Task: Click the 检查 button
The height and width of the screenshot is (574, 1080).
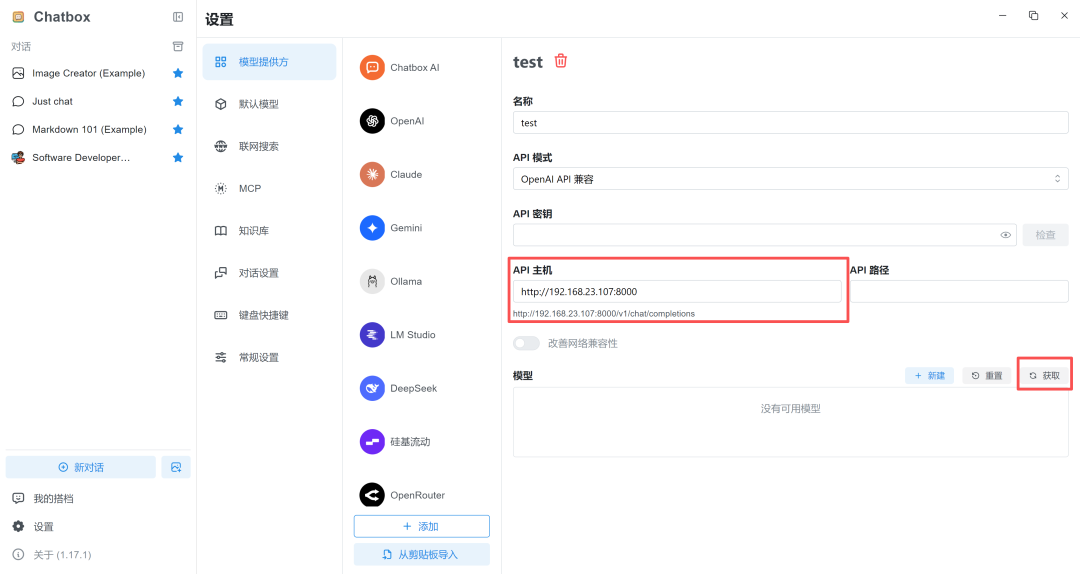Action: [1046, 235]
